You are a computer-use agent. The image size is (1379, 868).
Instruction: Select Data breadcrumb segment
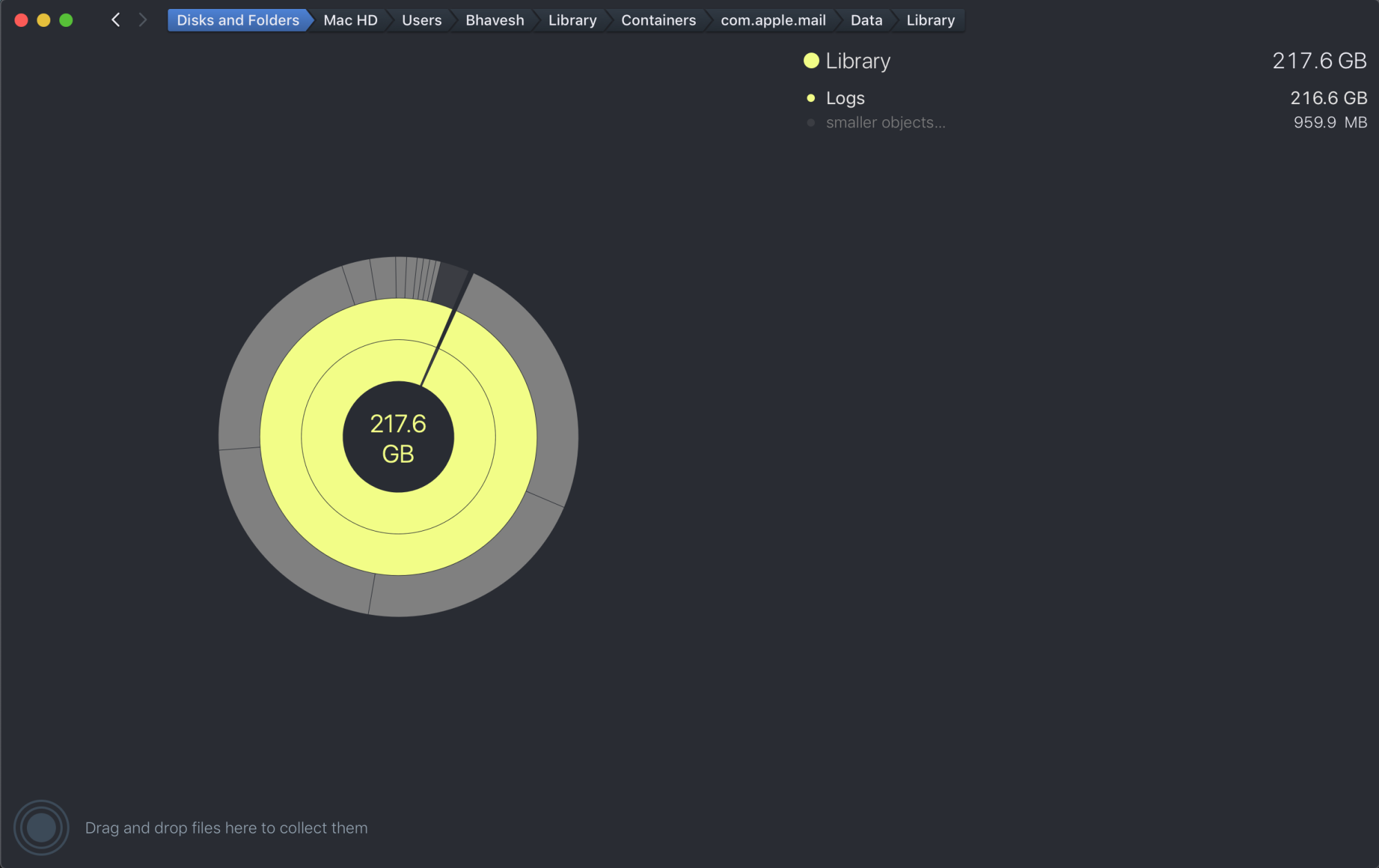point(866,20)
